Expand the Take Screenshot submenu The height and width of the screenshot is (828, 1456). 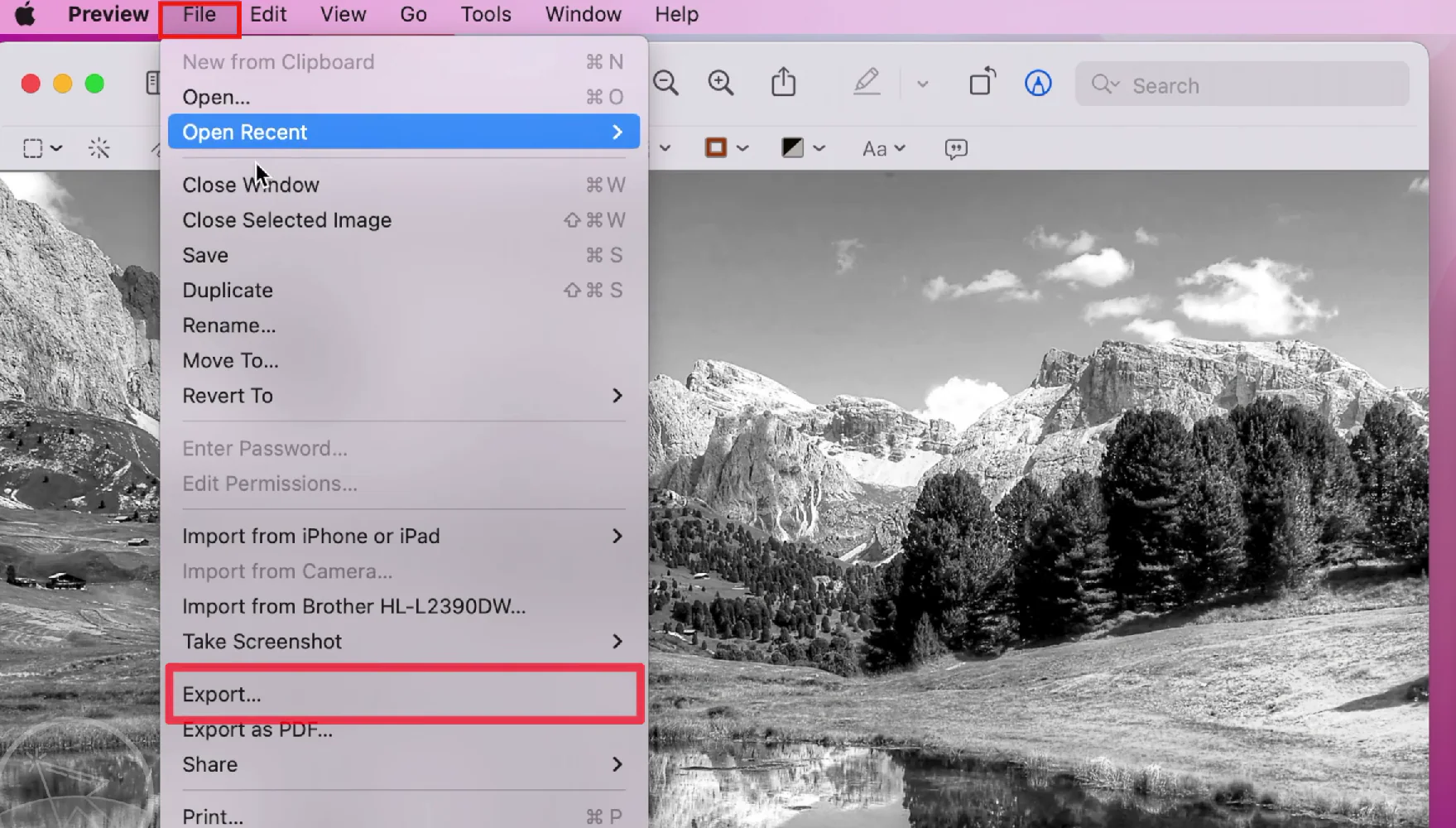coord(404,642)
